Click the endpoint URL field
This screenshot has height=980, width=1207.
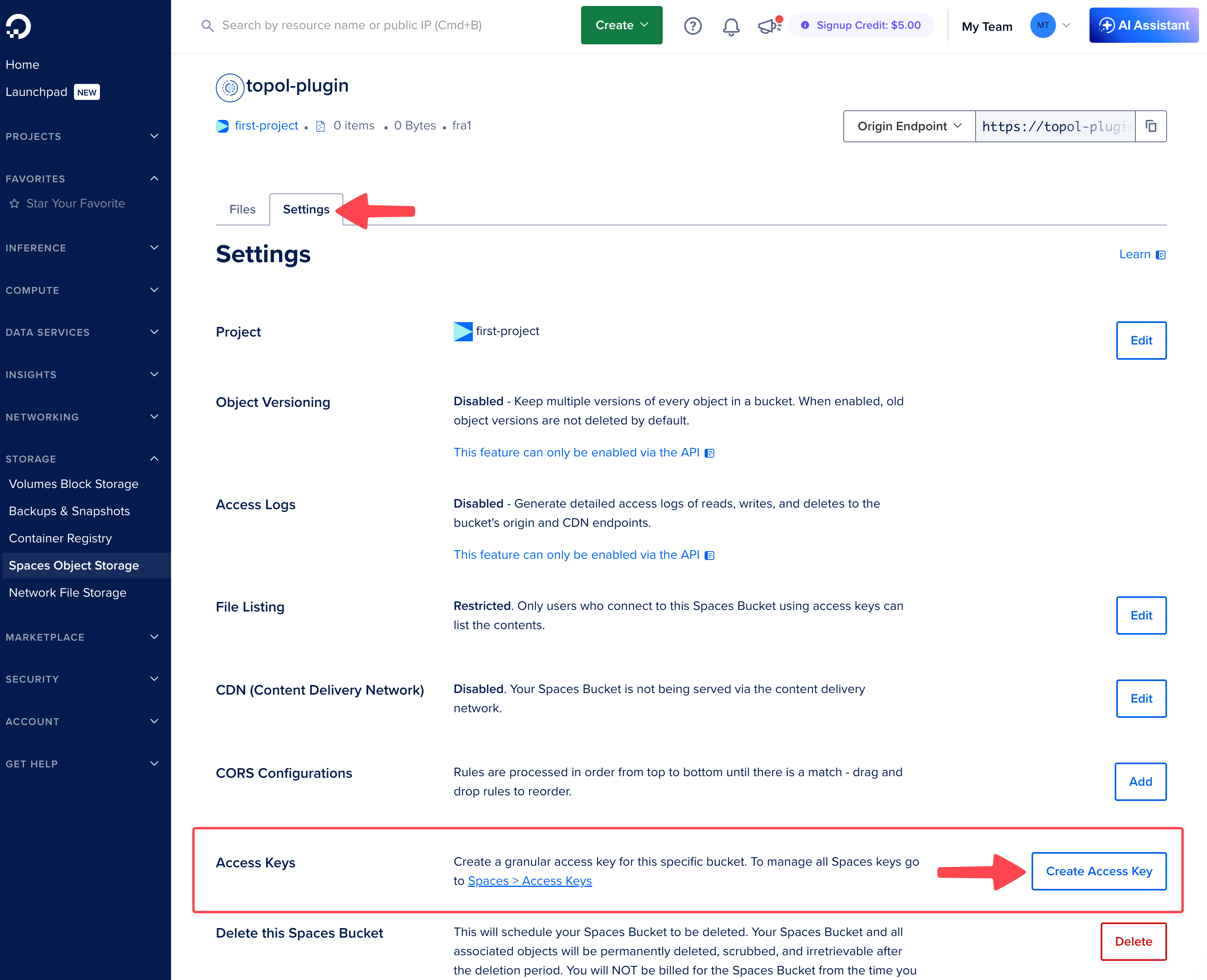click(x=1055, y=126)
